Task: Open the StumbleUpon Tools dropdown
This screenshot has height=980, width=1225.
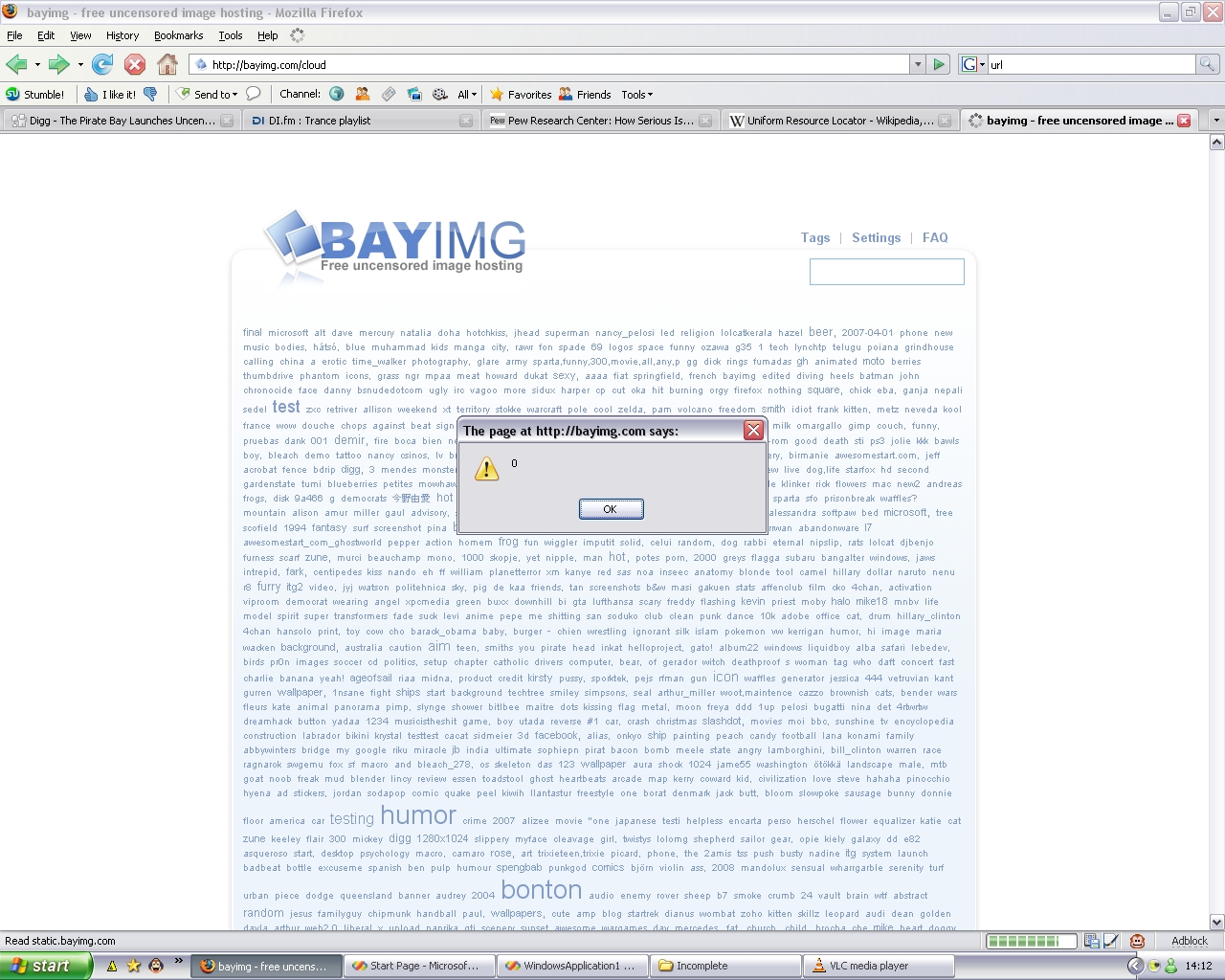Action: tap(637, 94)
